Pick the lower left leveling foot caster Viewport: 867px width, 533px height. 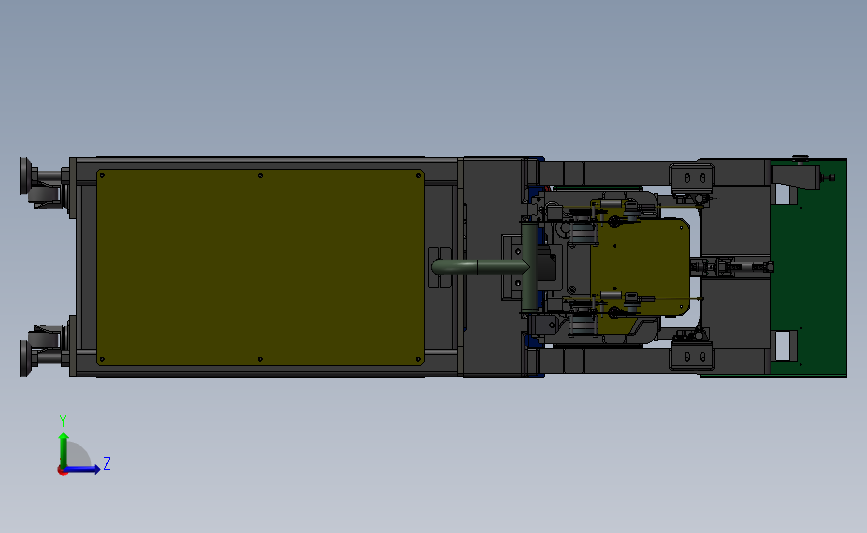click(x=43, y=351)
